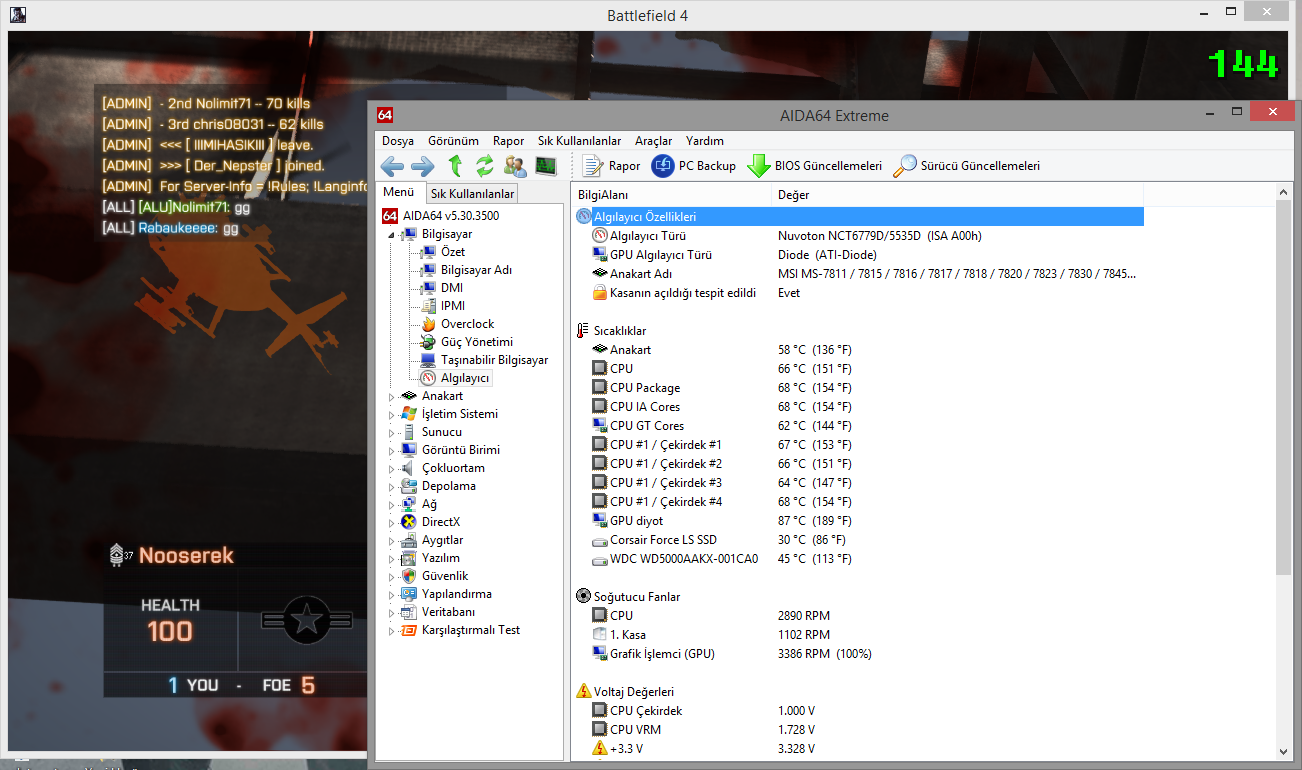1302x770 pixels.
Task: Click the sensor list vertical scrollbar thumb
Action: (x=1283, y=388)
